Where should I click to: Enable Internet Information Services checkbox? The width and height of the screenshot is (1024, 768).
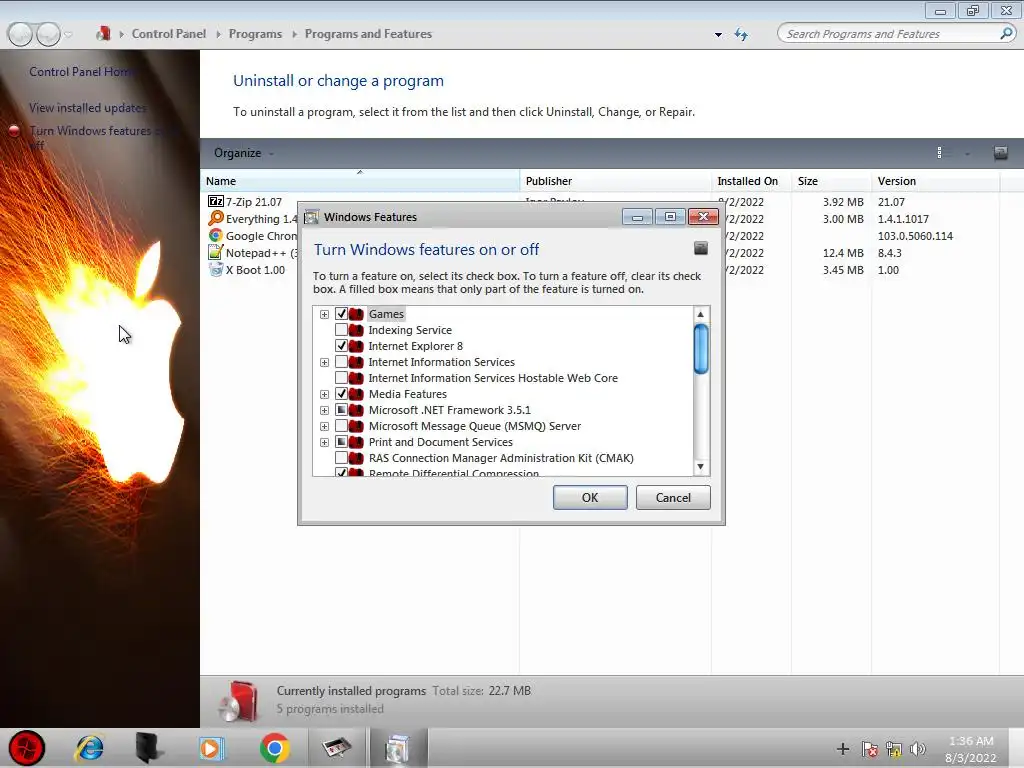click(341, 362)
